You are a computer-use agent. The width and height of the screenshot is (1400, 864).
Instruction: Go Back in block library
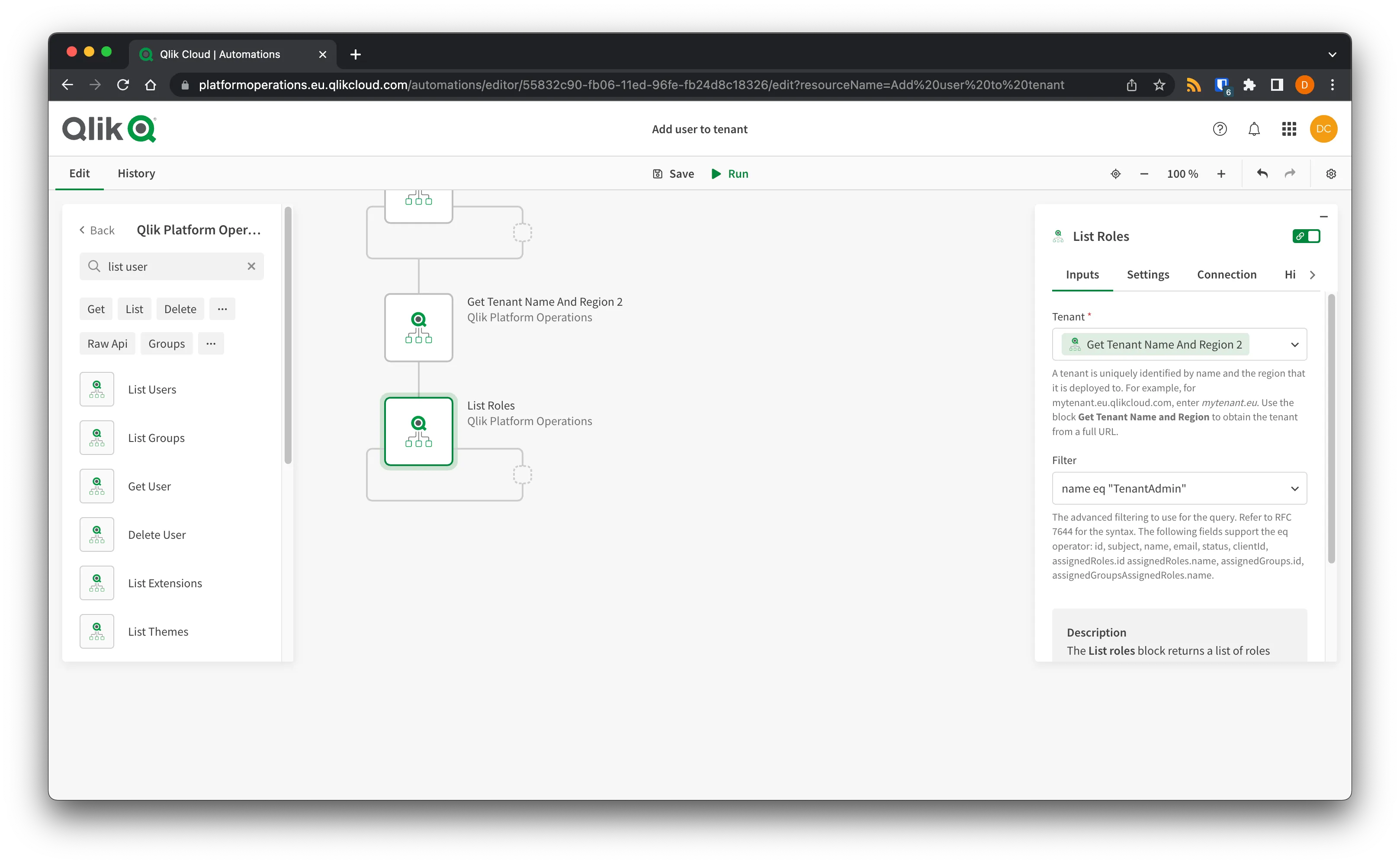(96, 230)
